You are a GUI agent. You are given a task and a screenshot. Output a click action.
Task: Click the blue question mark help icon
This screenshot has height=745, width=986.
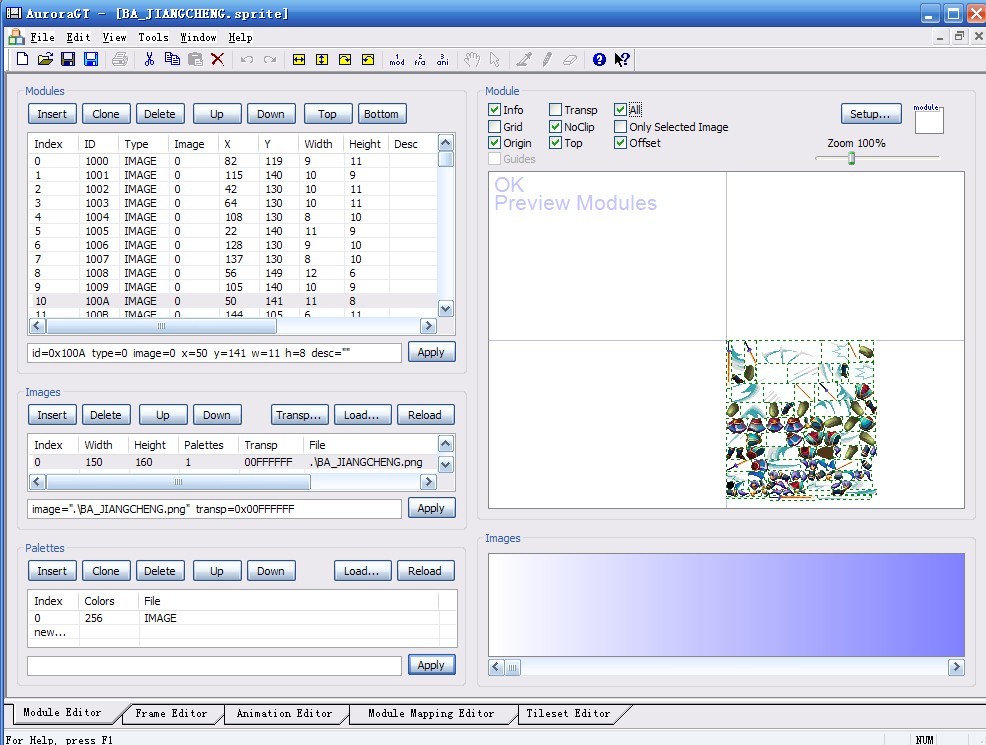(599, 60)
